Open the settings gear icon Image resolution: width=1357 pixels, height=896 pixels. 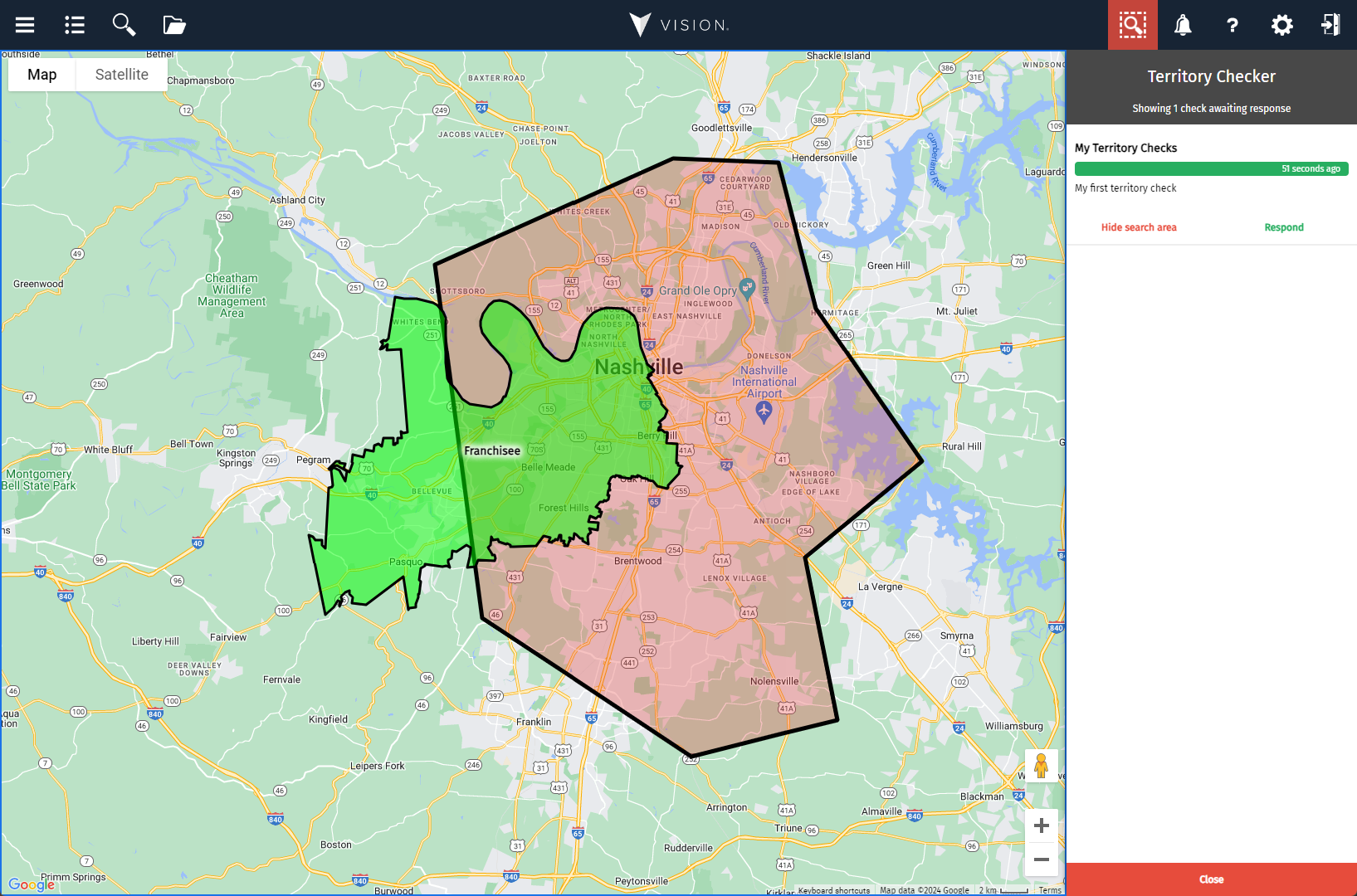[1281, 25]
